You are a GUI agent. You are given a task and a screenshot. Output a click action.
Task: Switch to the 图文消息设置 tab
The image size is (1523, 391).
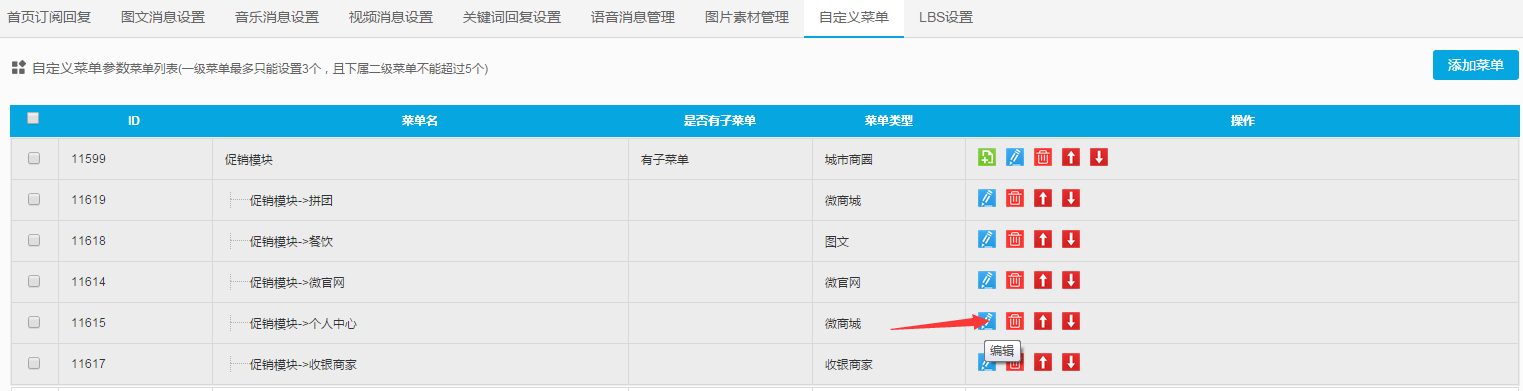click(162, 17)
